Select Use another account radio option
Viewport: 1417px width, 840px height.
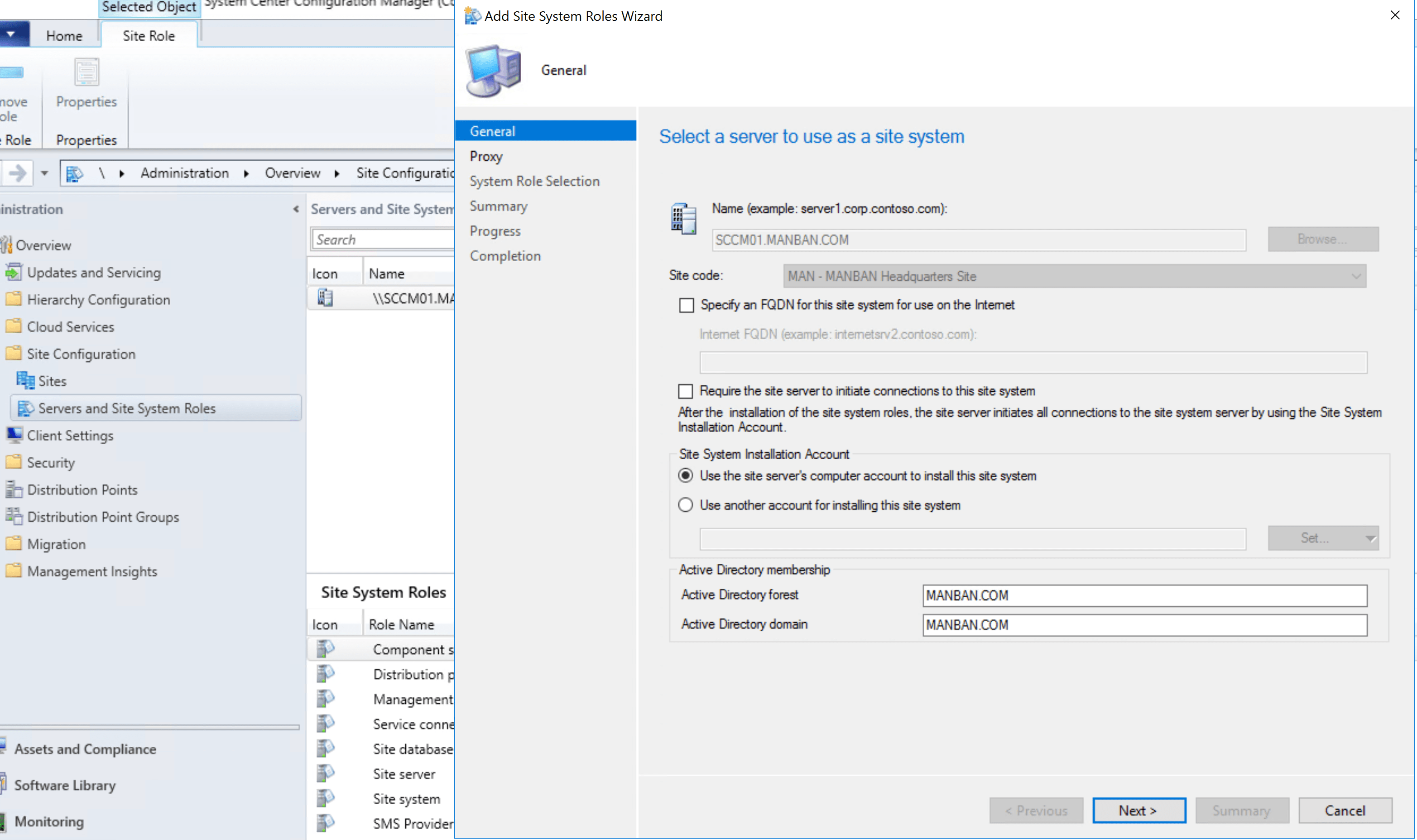(x=685, y=505)
